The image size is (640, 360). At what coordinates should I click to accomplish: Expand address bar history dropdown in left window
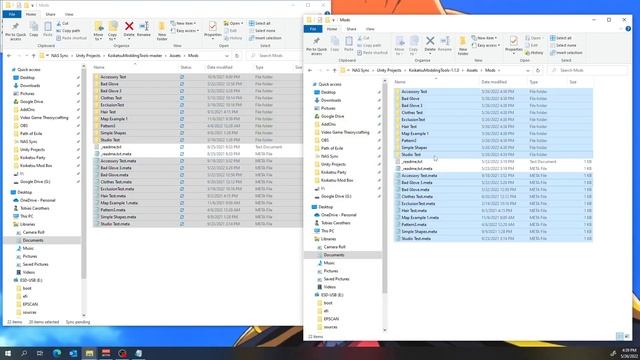click(227, 56)
